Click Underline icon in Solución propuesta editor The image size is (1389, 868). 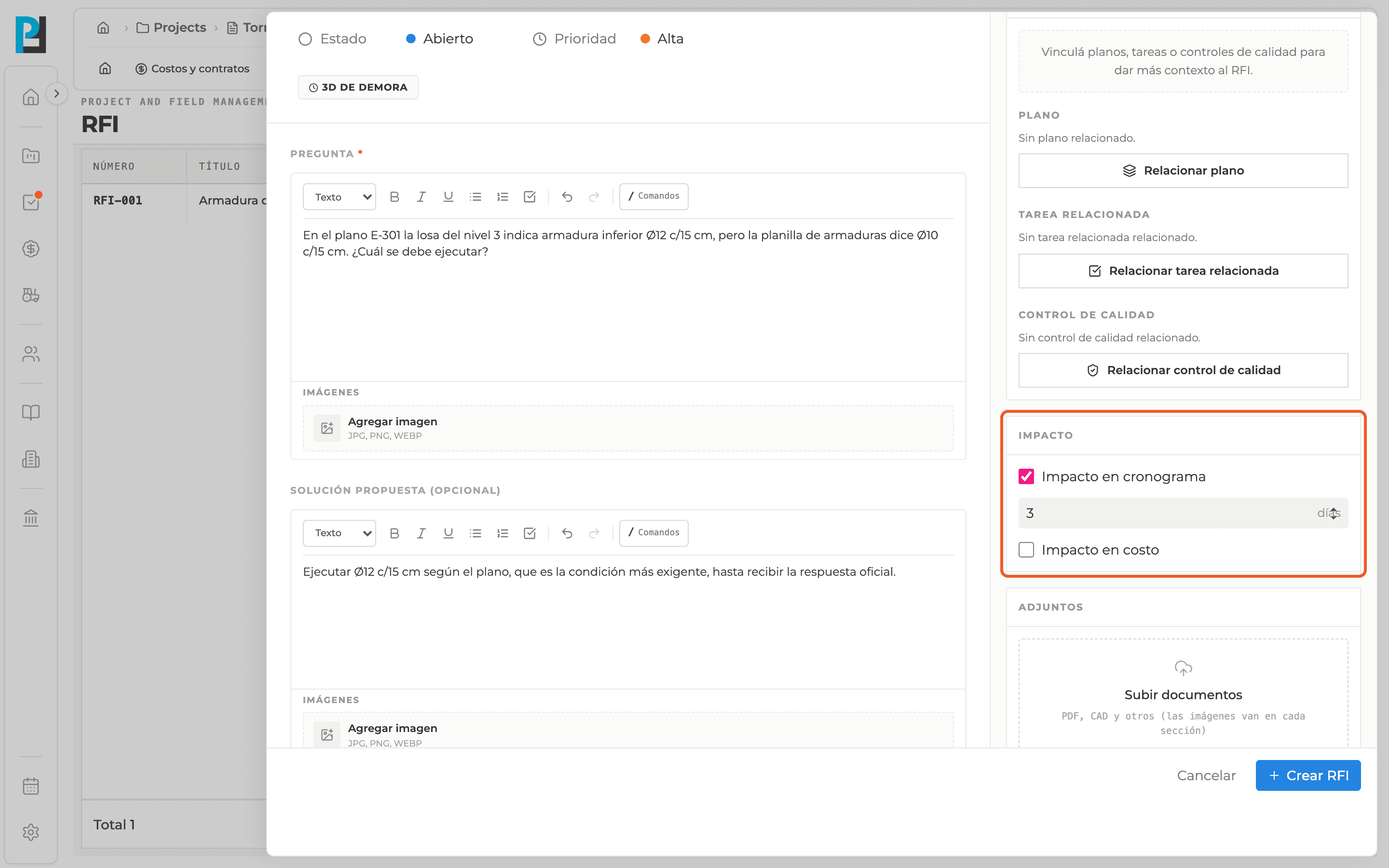pos(448,533)
